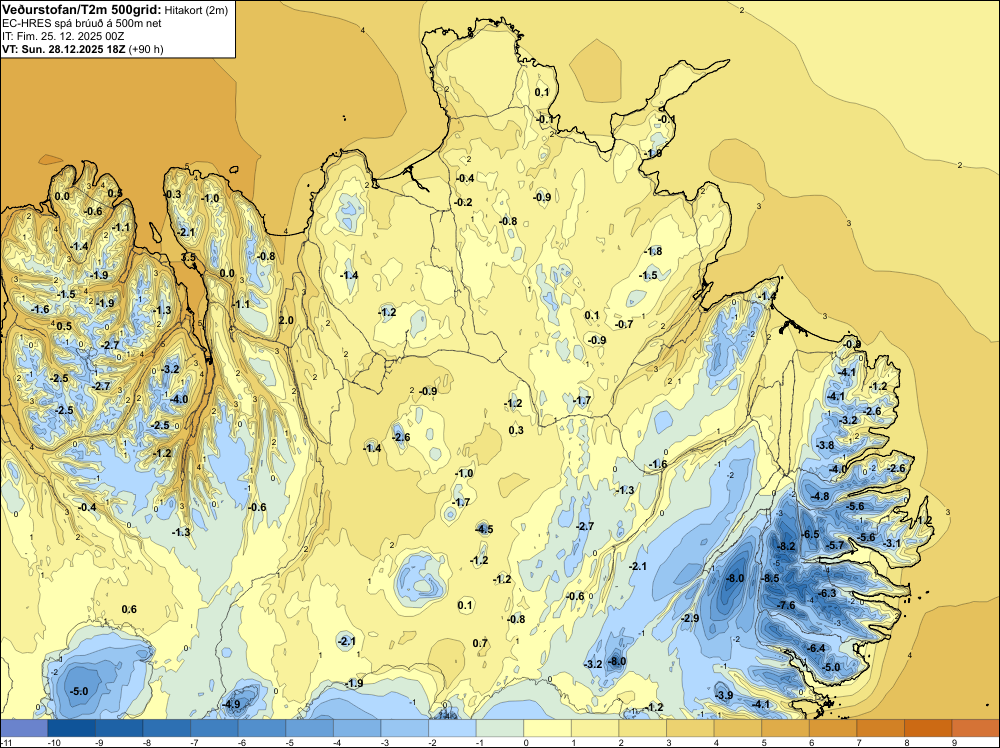Viewport: 1000px width, 748px height.
Task: Pick the legend swatch between -8 and -7
Action: (x=166, y=728)
